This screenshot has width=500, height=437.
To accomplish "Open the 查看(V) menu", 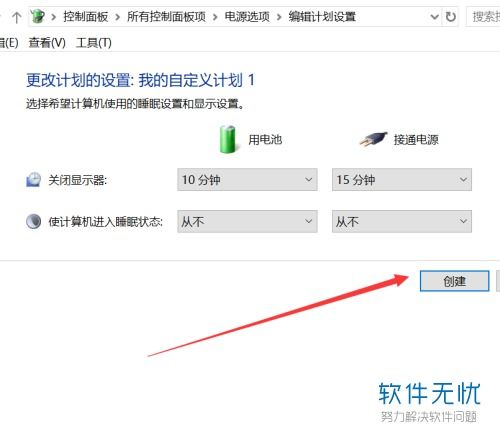I will coord(47,42).
